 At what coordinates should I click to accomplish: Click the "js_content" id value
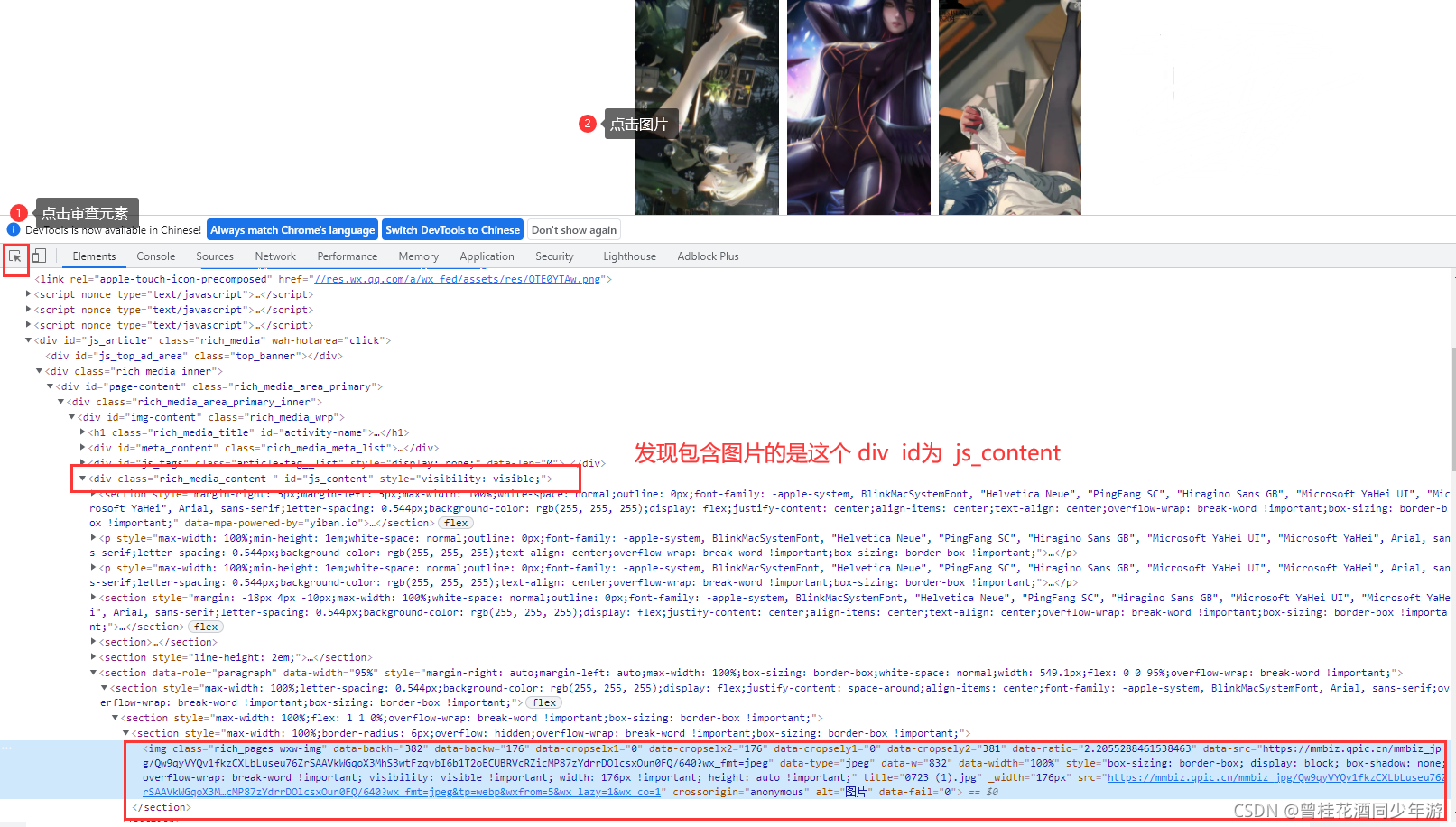(x=338, y=479)
